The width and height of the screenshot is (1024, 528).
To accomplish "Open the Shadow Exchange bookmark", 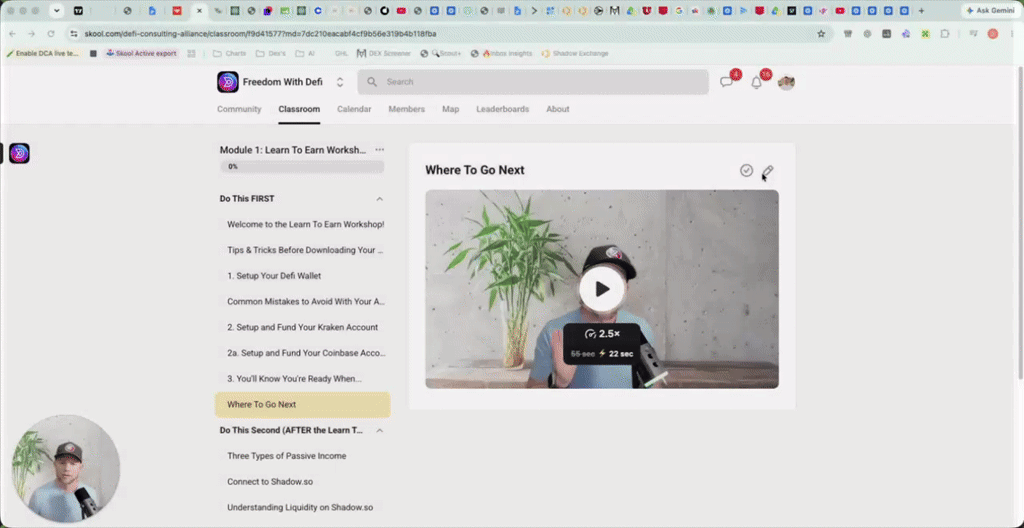I will [575, 54].
